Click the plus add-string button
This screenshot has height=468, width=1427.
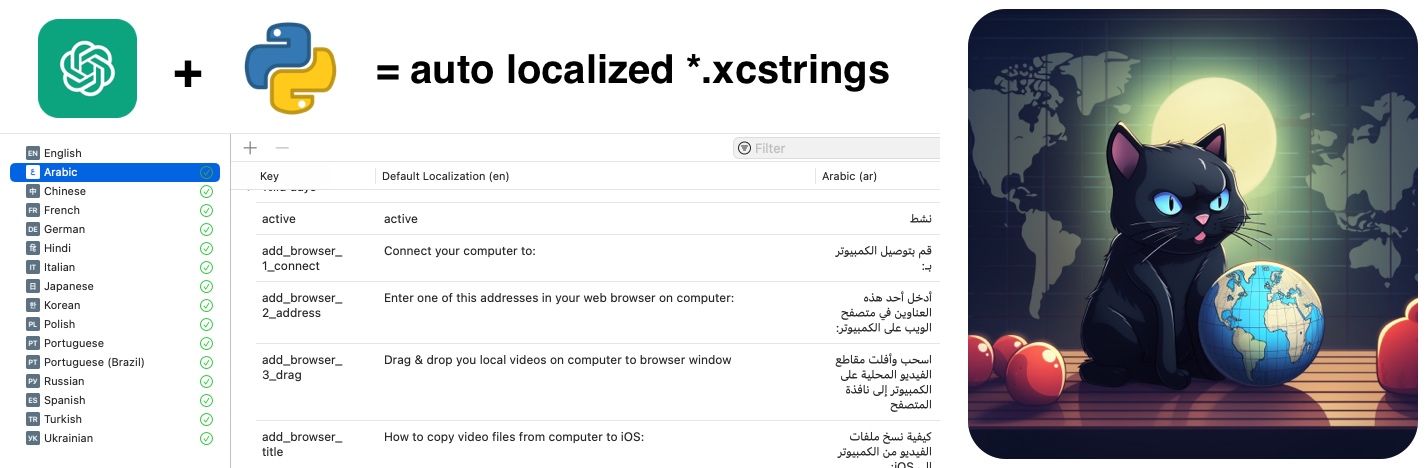[x=250, y=148]
